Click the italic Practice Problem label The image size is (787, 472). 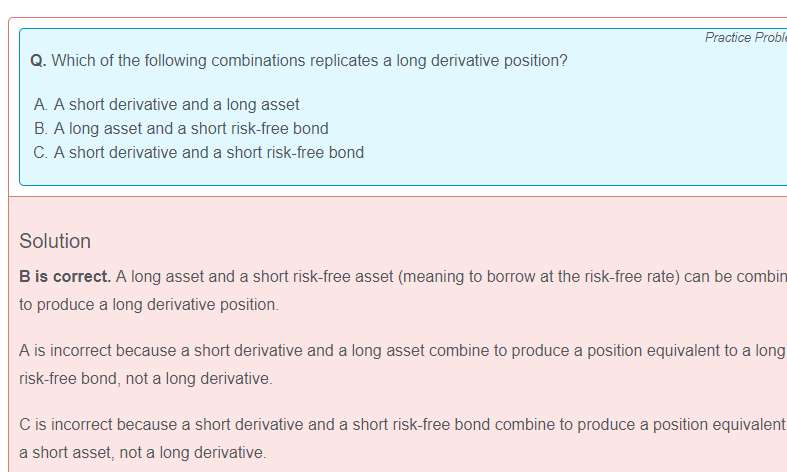(745, 37)
